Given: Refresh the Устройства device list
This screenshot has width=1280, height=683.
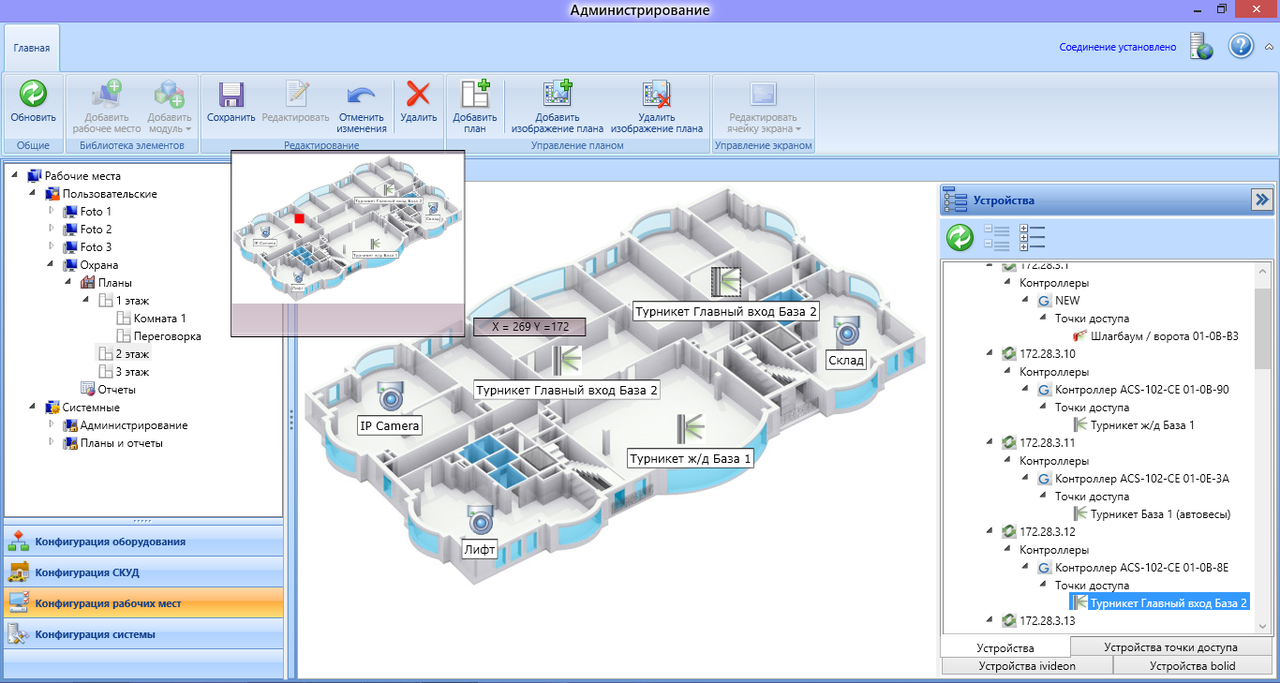Looking at the screenshot, I should (x=960, y=237).
